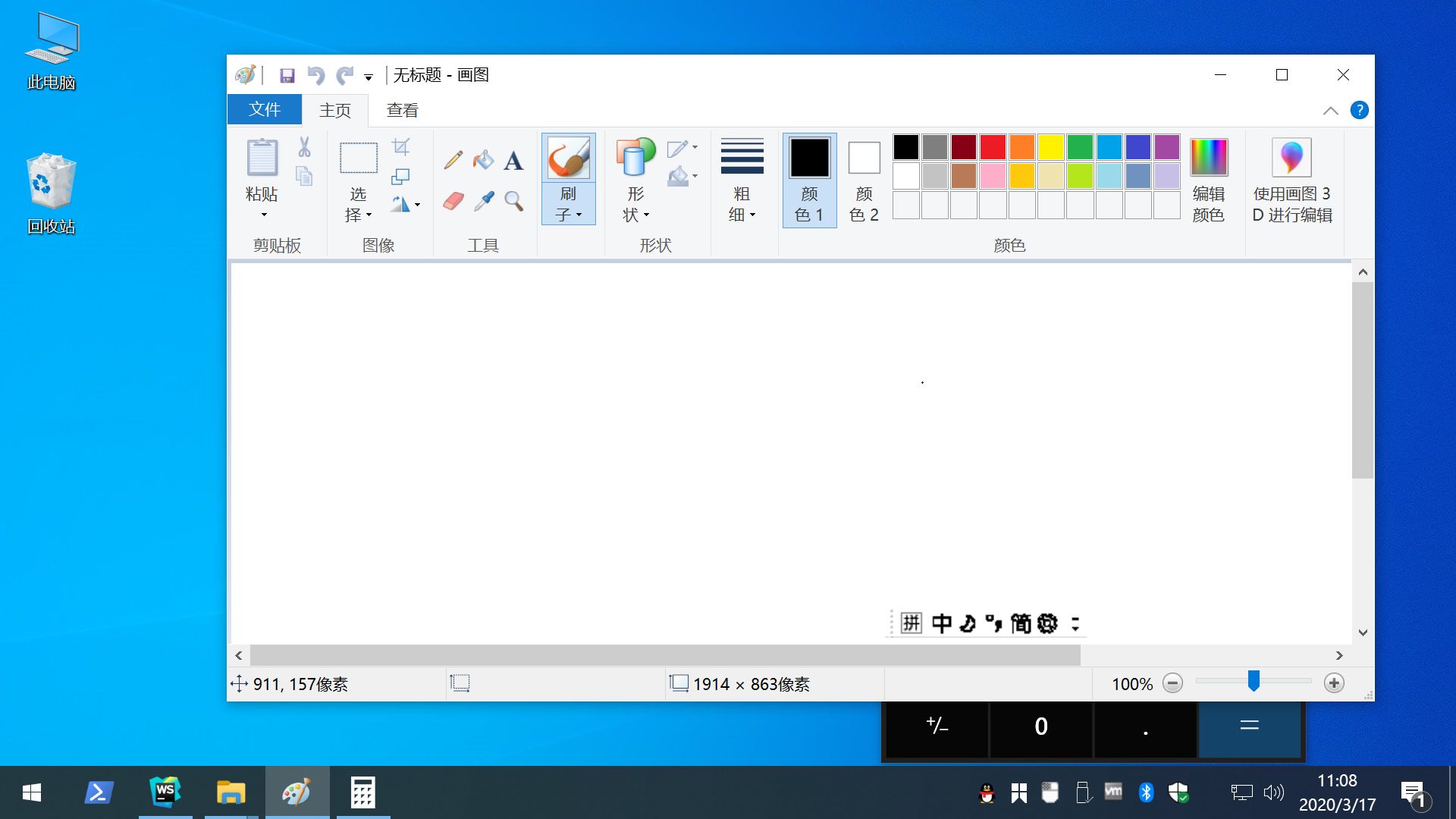
Task: Select the Color picker eyedropper
Action: tap(483, 201)
